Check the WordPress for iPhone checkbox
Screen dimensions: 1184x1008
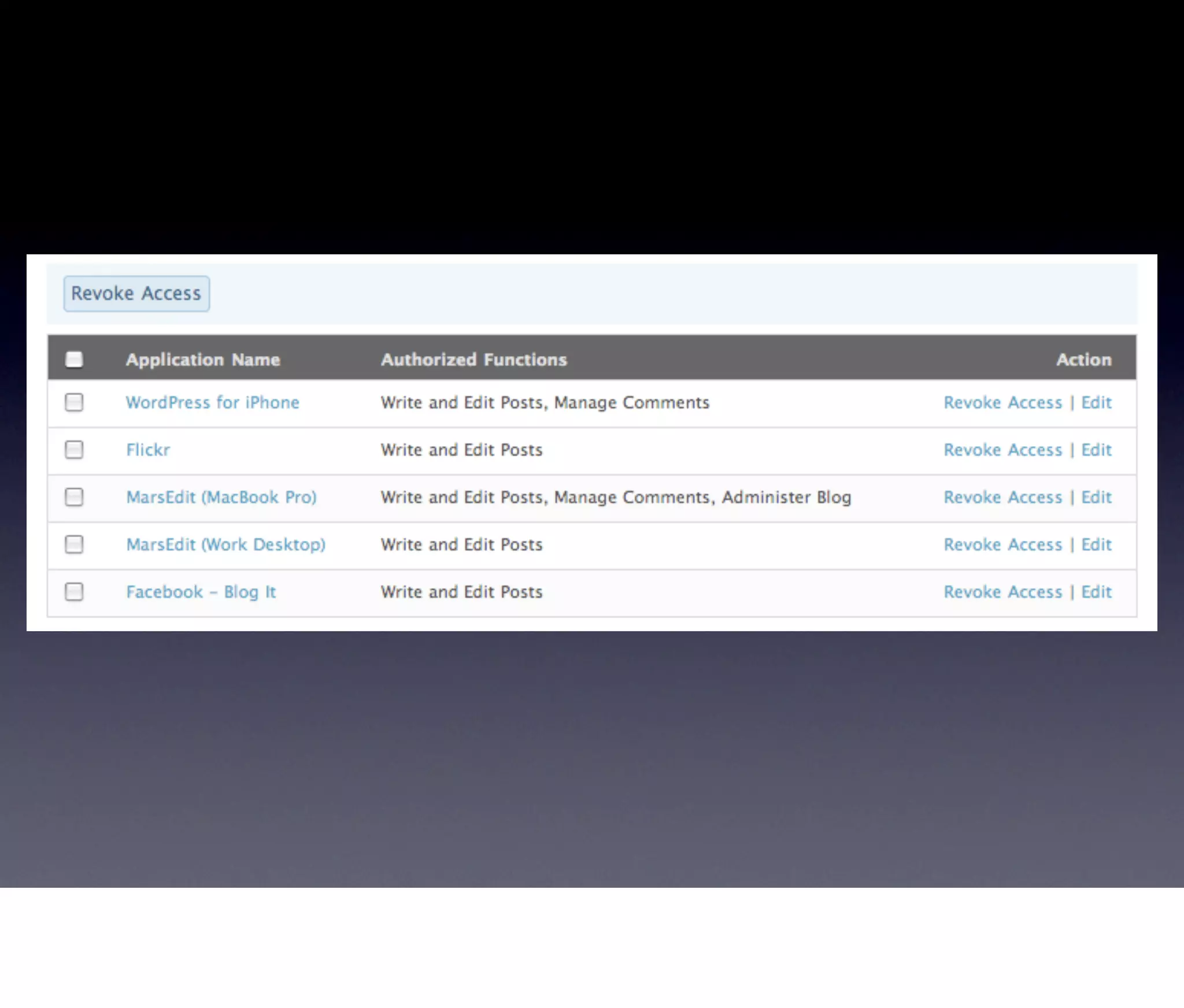point(74,402)
